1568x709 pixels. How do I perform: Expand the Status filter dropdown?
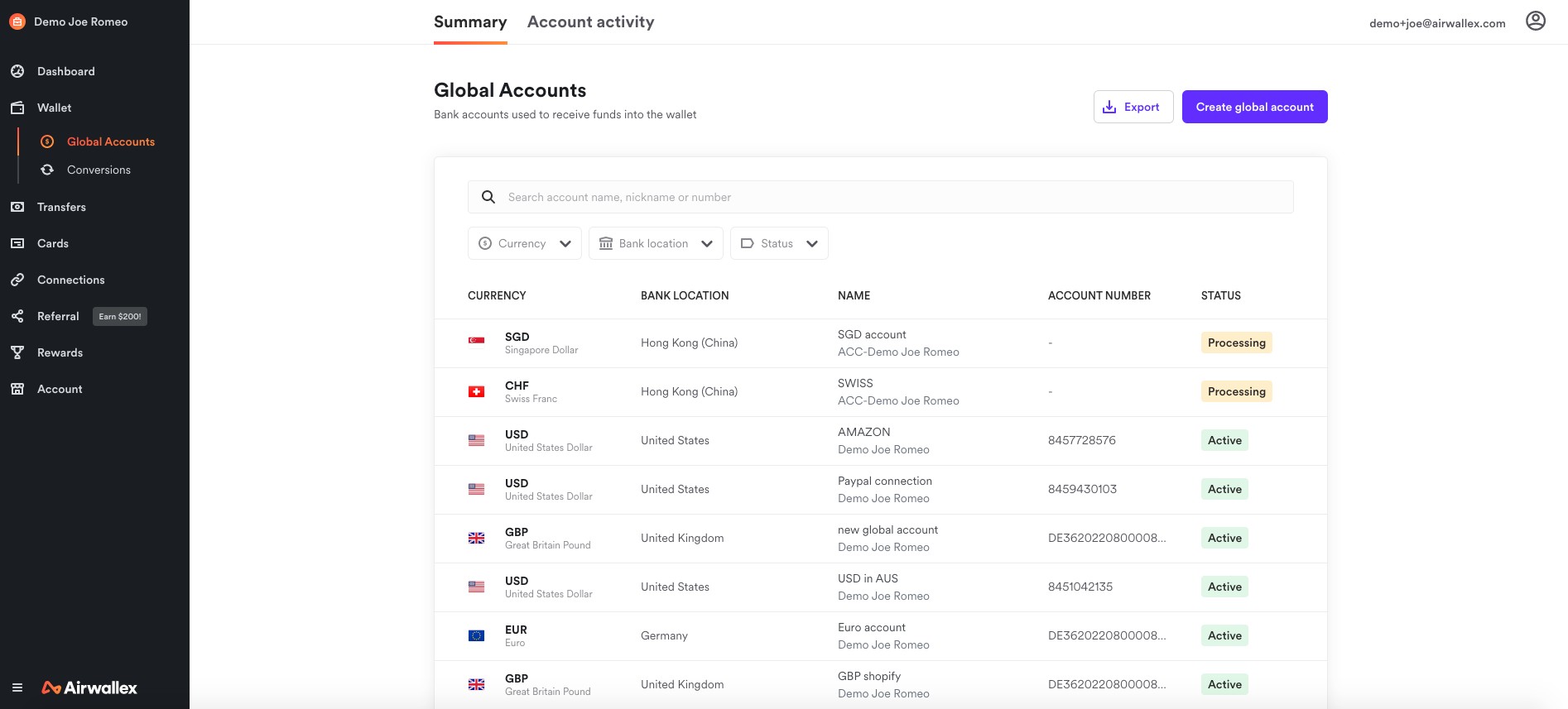point(779,243)
